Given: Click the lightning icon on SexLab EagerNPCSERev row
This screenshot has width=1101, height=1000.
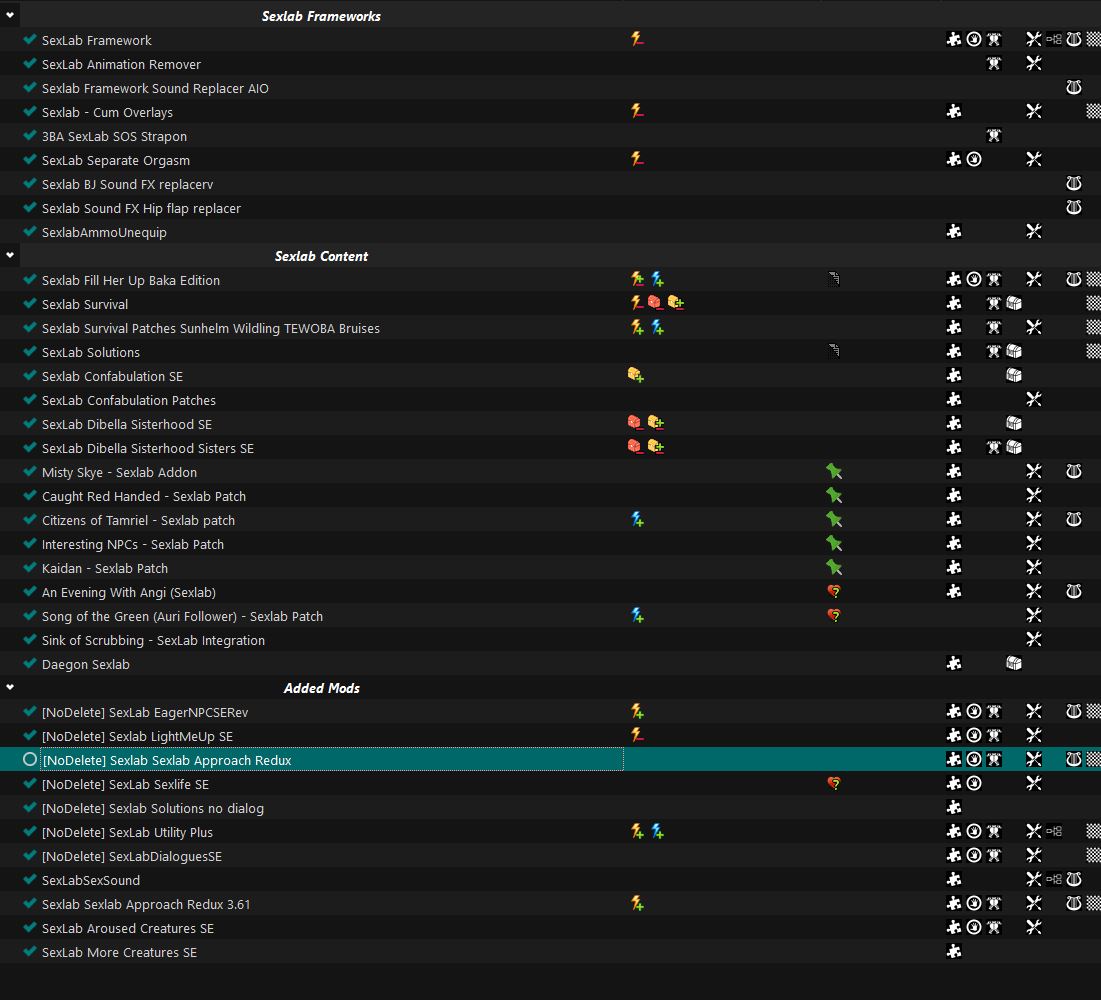Looking at the screenshot, I should coord(637,711).
